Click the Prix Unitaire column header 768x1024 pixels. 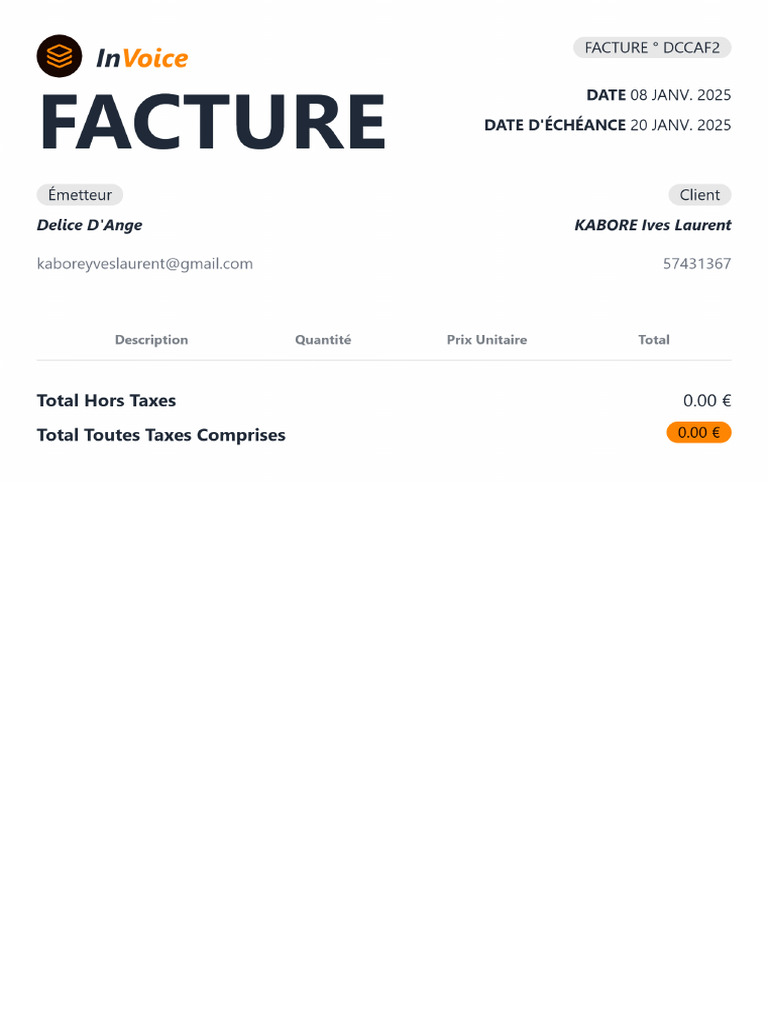[x=487, y=340]
